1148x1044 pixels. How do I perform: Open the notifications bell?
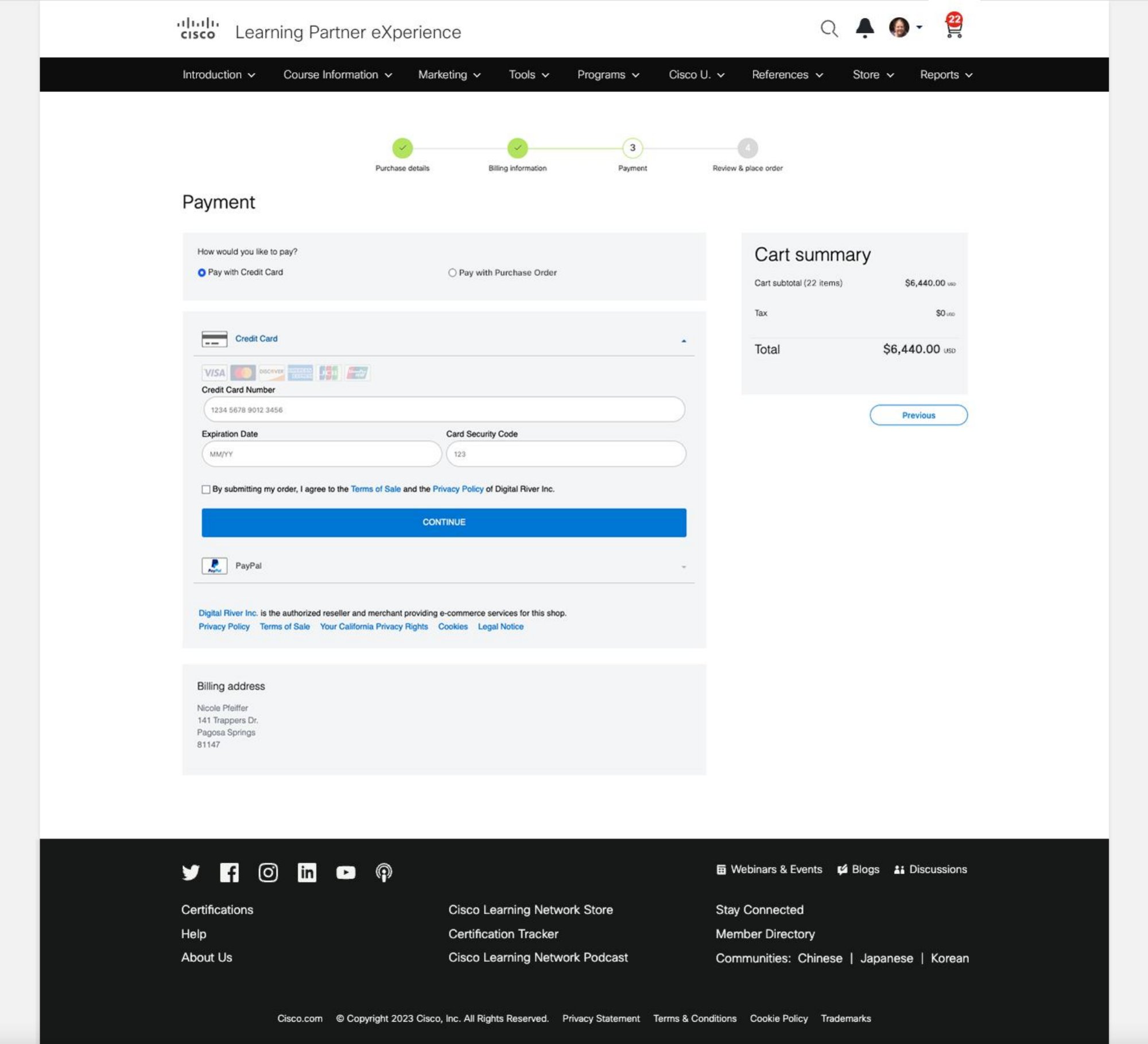(x=864, y=28)
